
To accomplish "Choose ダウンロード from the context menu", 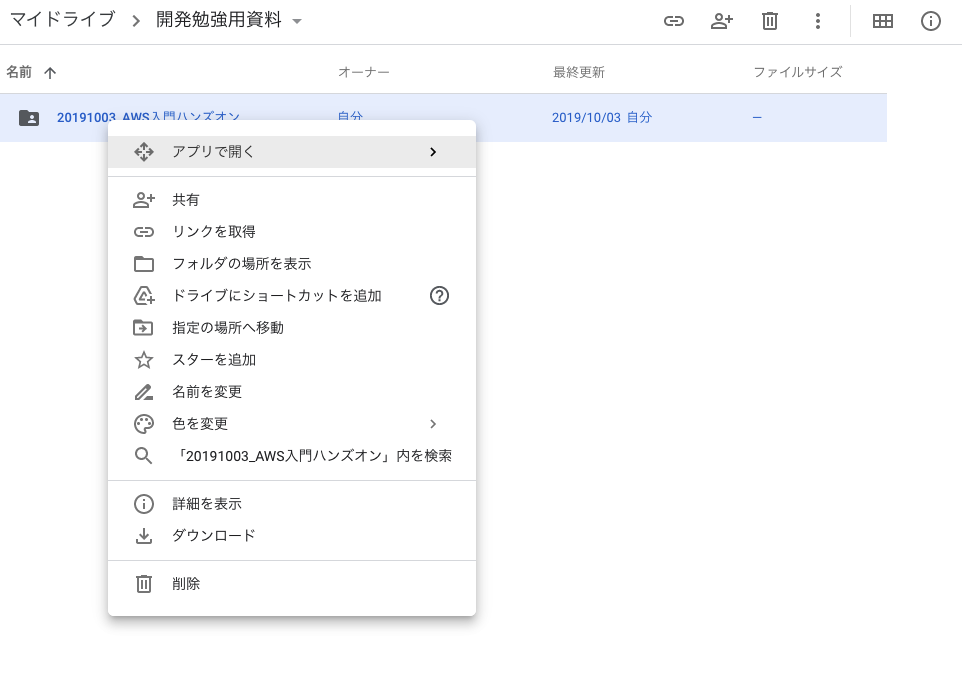I will 214,536.
